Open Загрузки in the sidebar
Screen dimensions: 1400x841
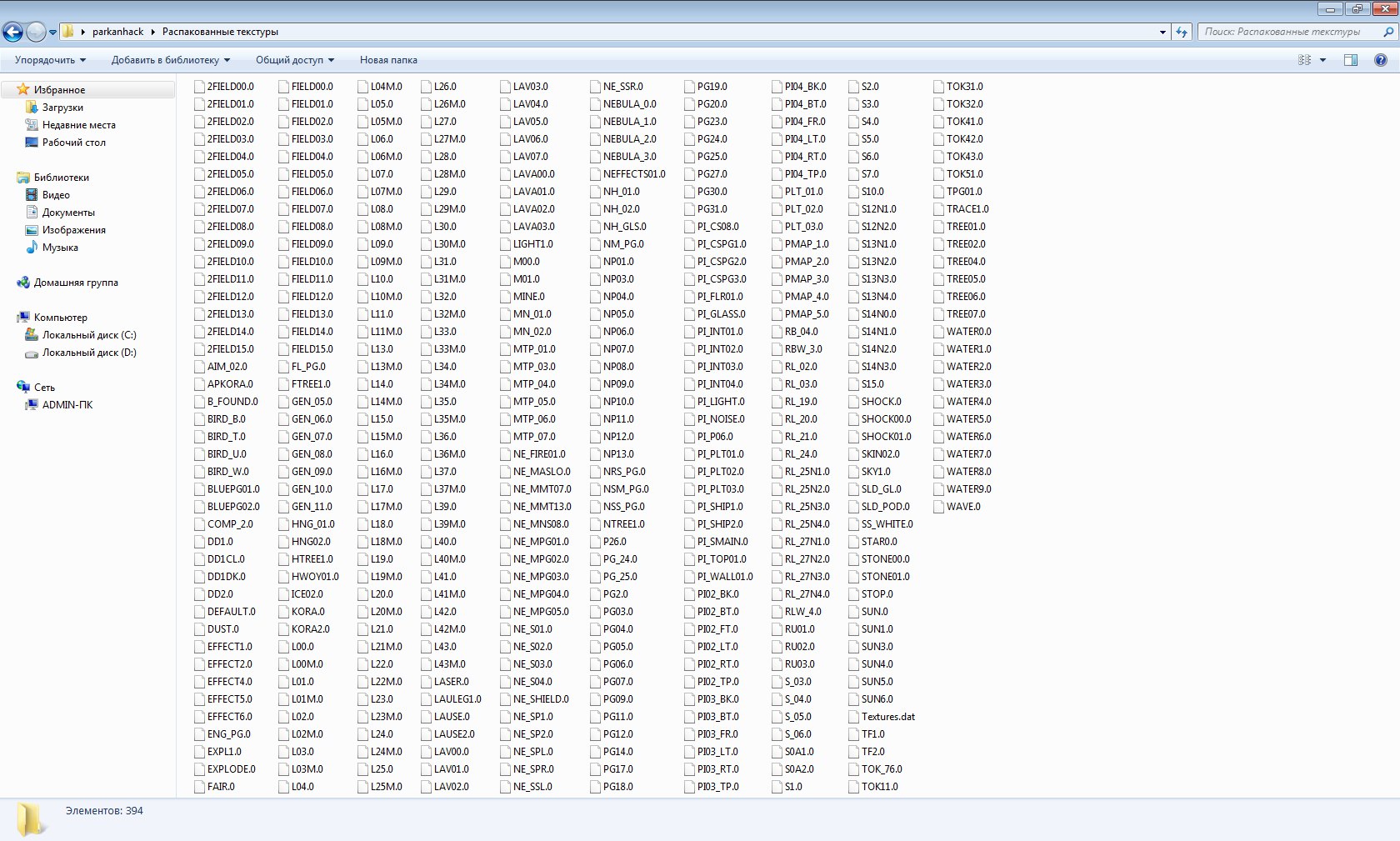click(62, 108)
